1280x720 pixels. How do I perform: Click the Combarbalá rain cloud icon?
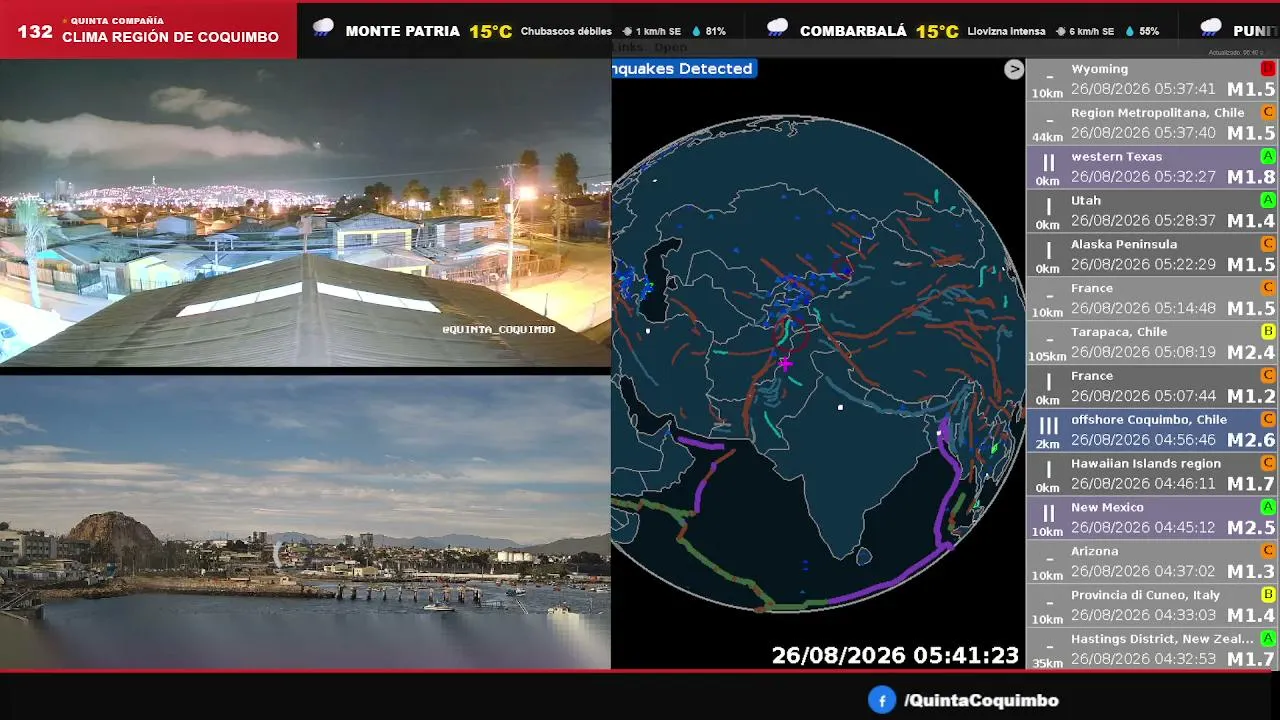[777, 29]
